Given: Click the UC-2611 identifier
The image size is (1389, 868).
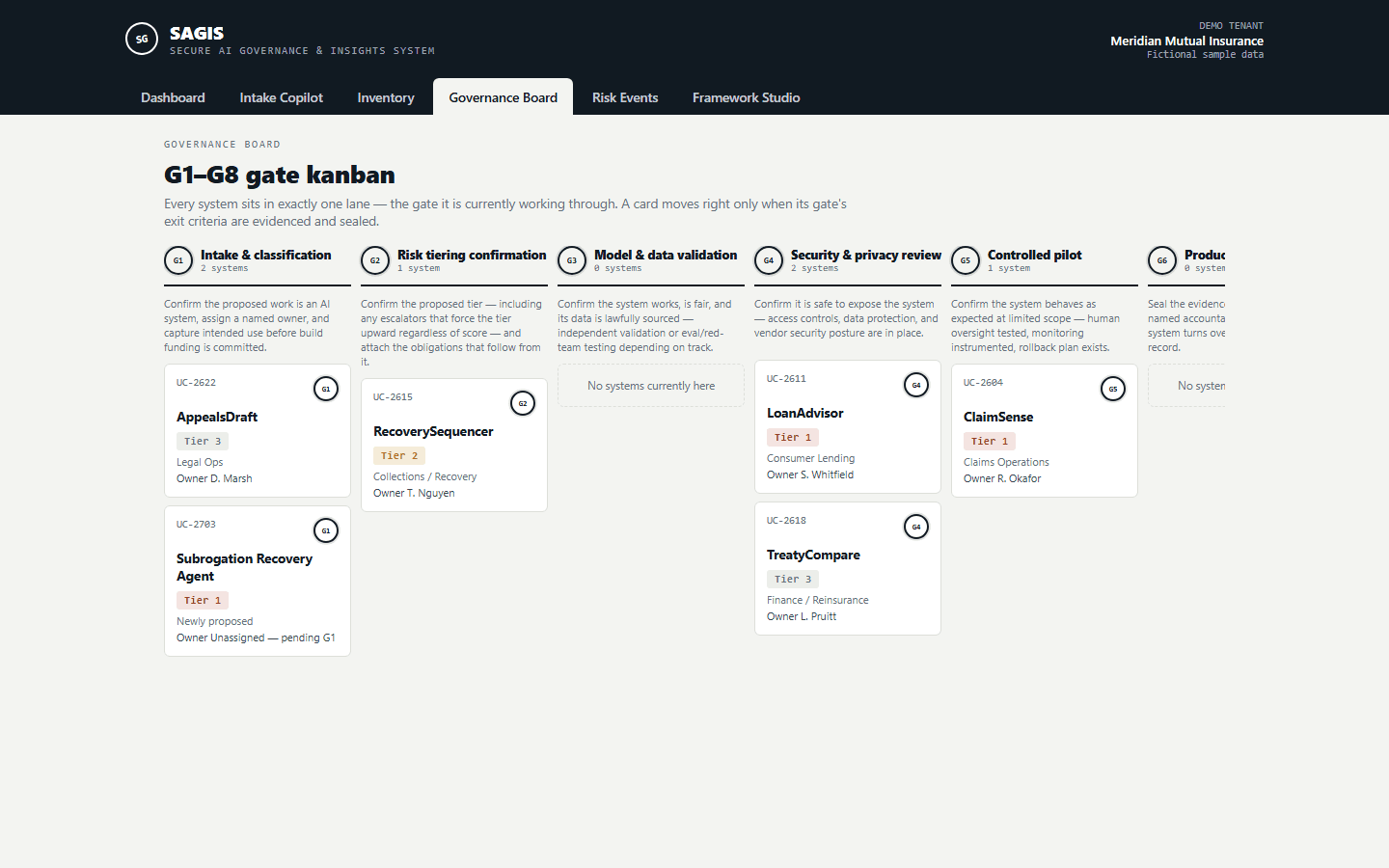Looking at the screenshot, I should click(786, 379).
